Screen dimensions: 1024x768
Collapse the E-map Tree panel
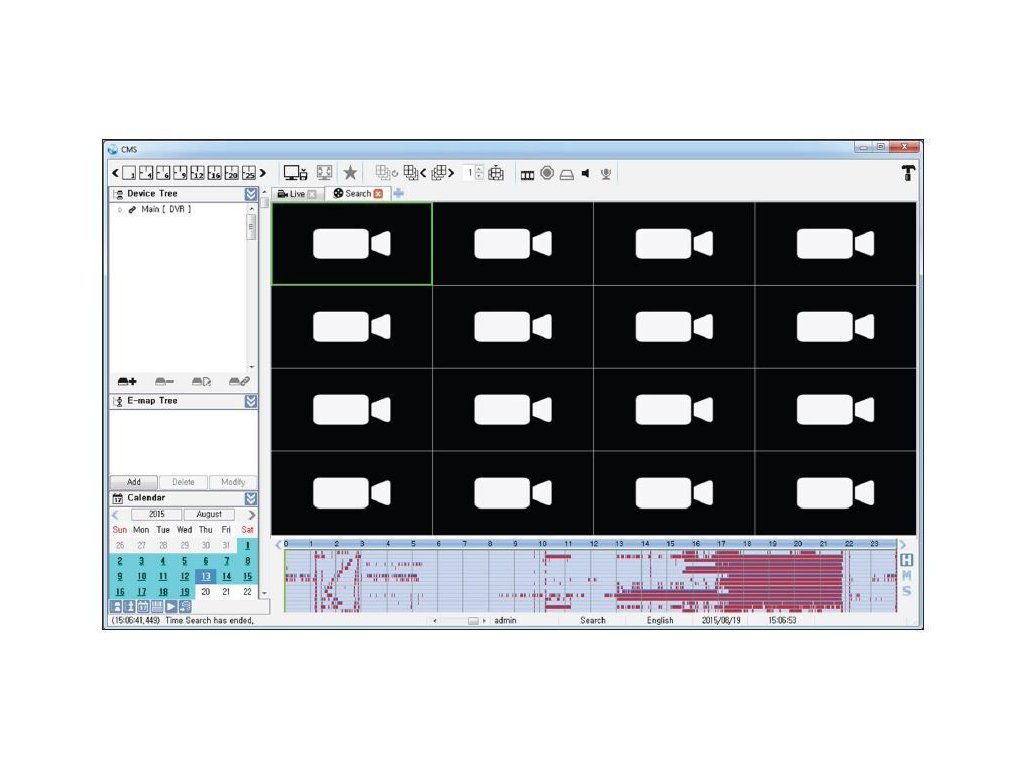click(x=251, y=402)
